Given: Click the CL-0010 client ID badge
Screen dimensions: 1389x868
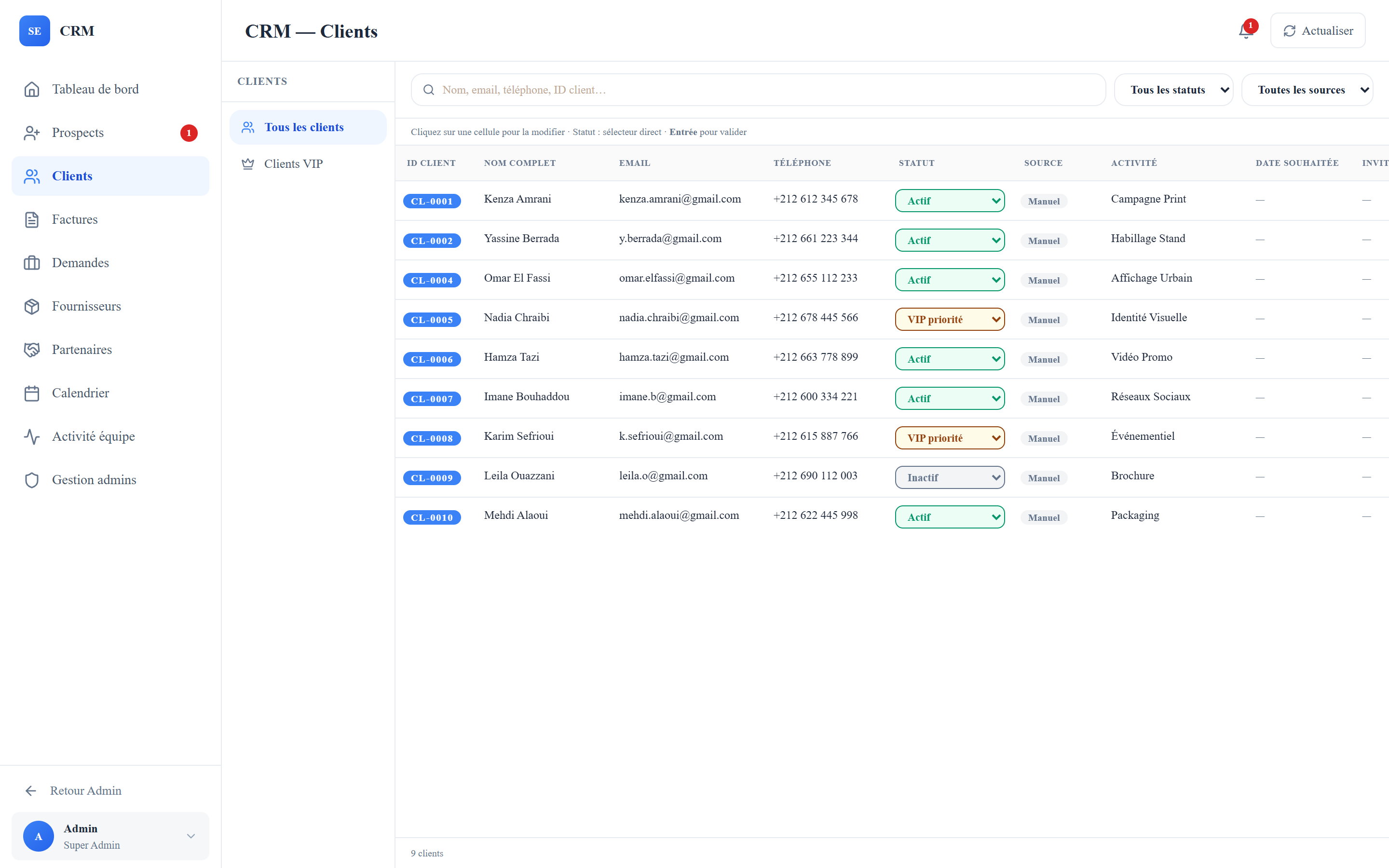Looking at the screenshot, I should coord(432,518).
